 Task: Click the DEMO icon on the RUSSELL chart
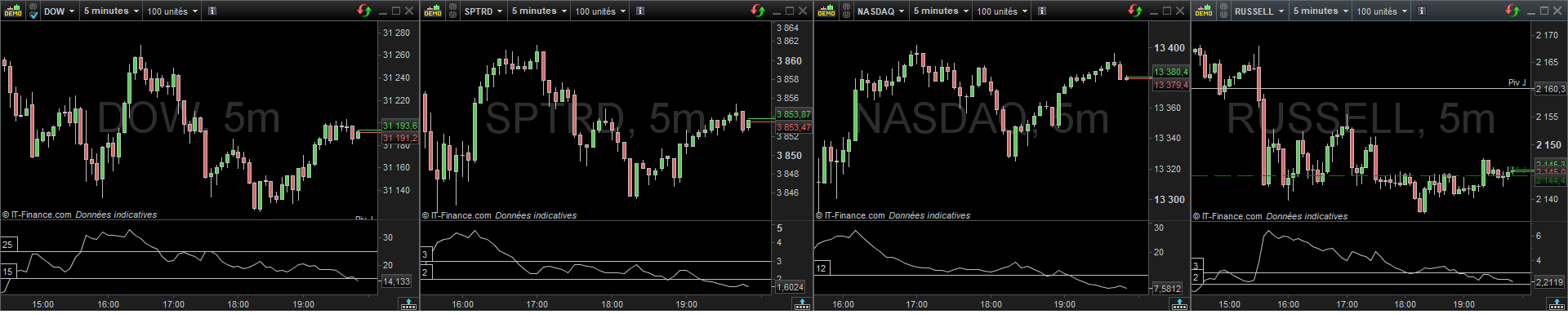point(1204,11)
